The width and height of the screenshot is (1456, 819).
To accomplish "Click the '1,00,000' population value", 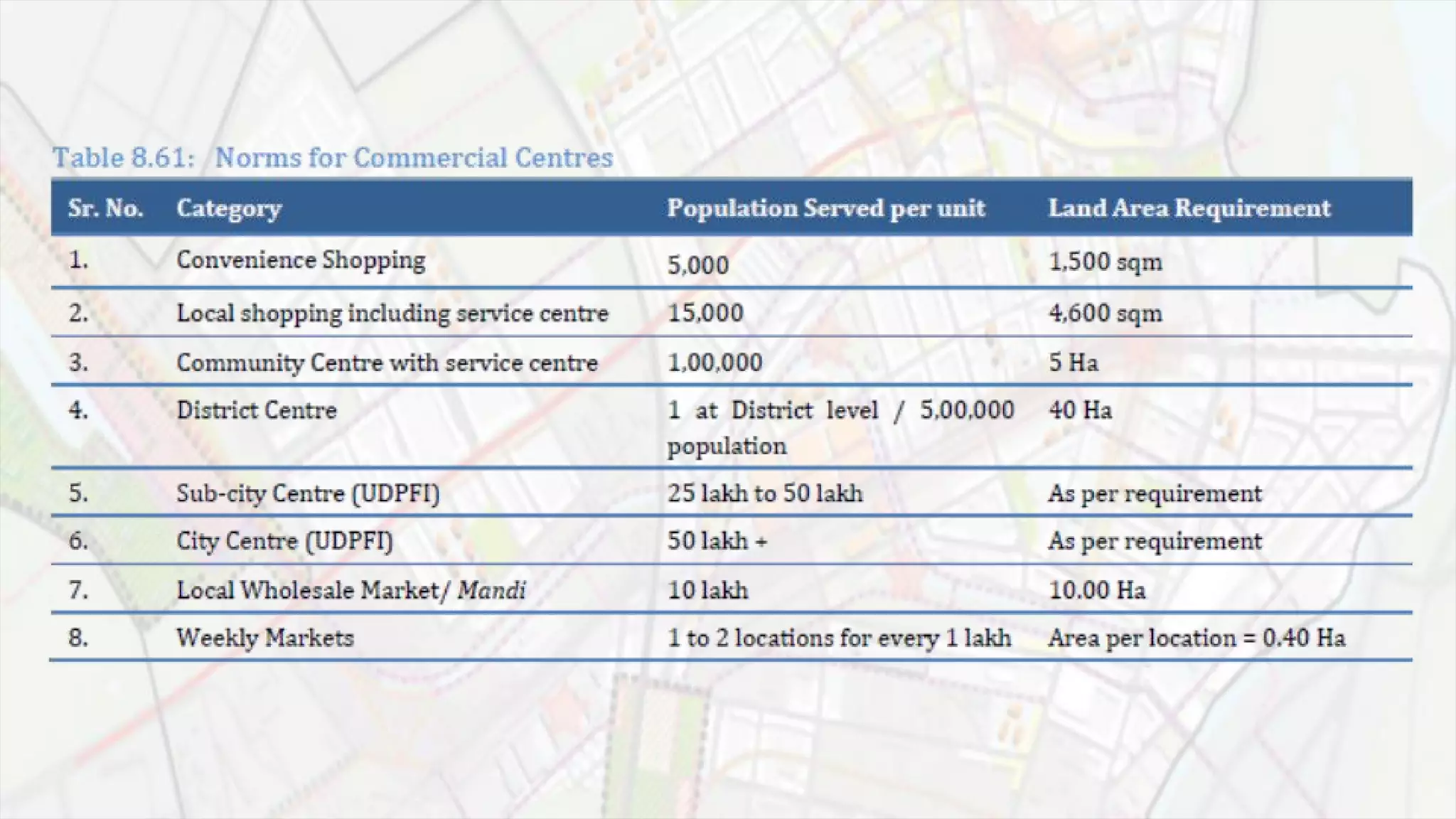I will pos(714,363).
